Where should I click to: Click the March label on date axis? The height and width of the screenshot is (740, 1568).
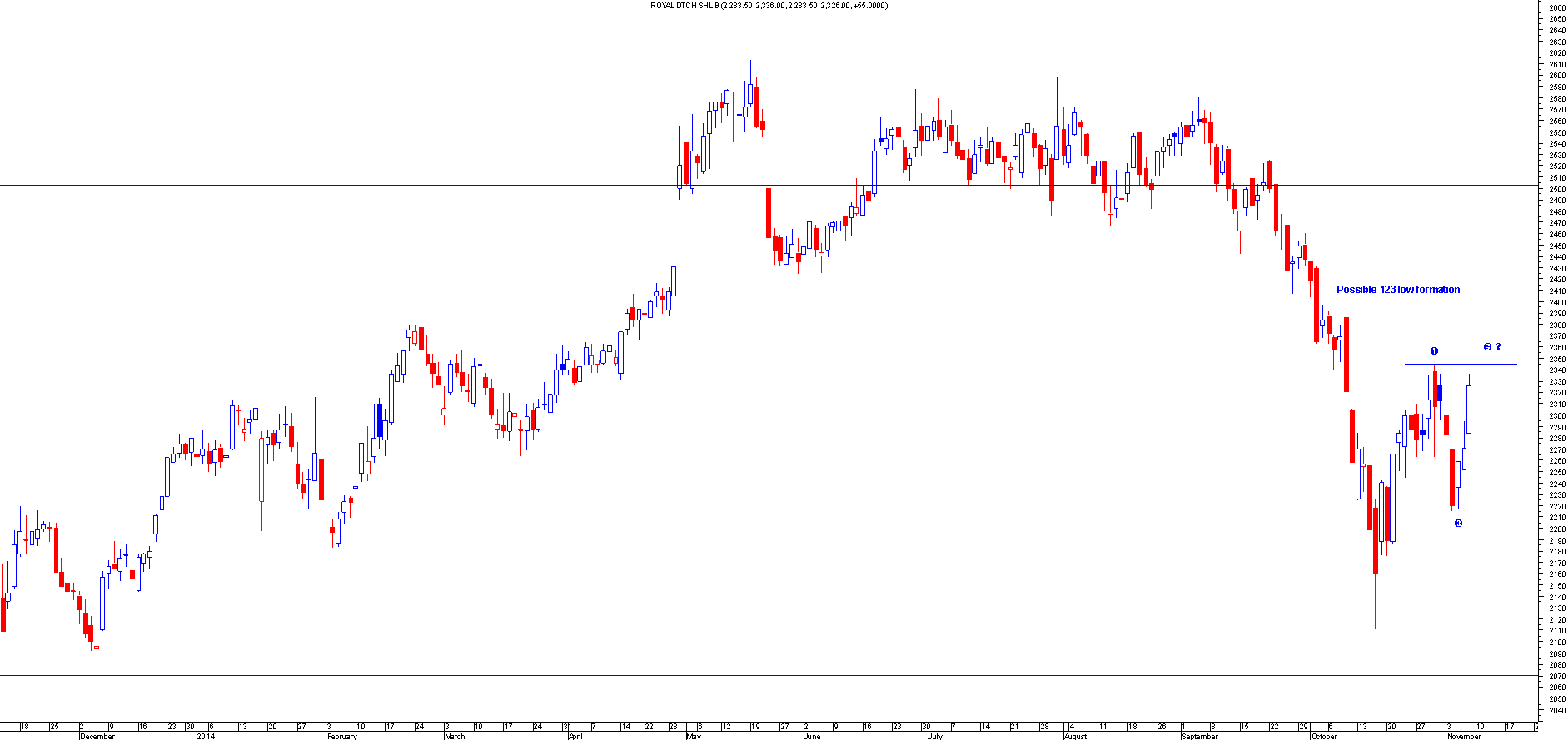455,736
